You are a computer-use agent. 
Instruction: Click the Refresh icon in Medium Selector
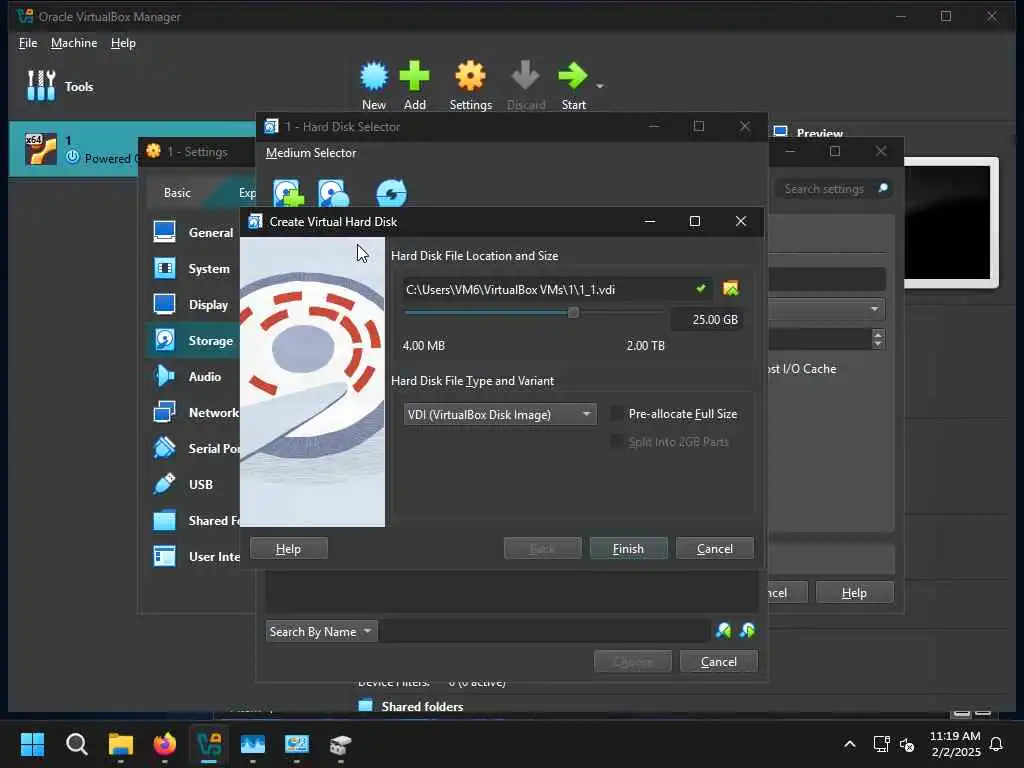(x=391, y=193)
